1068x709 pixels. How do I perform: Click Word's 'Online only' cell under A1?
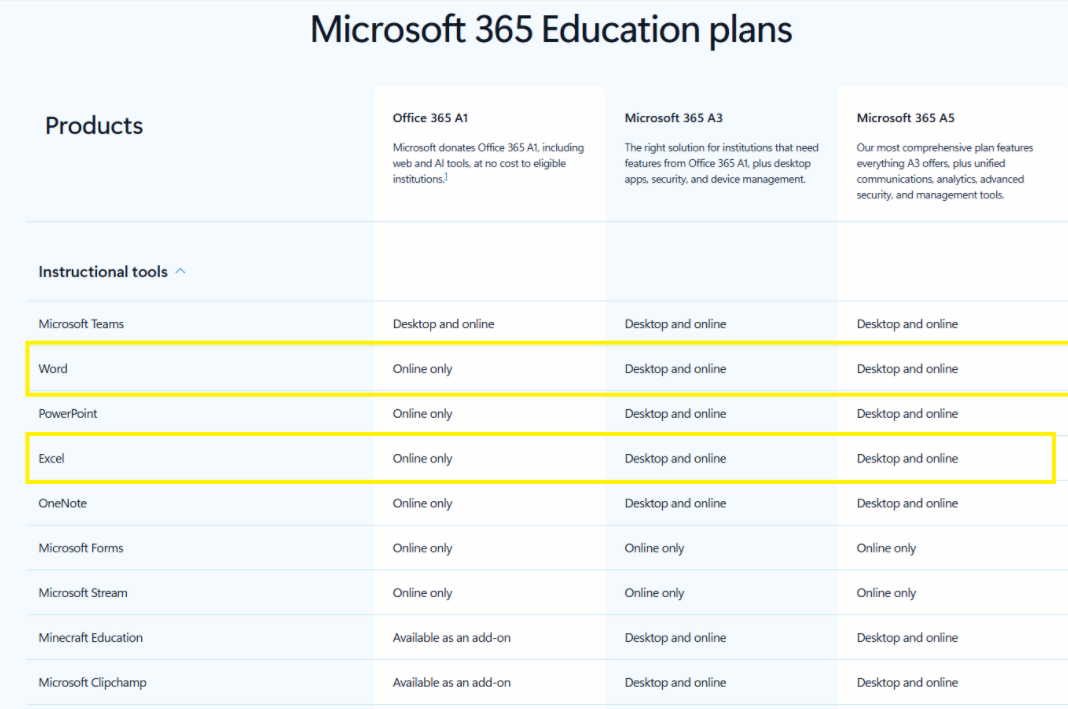pyautogui.click(x=422, y=368)
